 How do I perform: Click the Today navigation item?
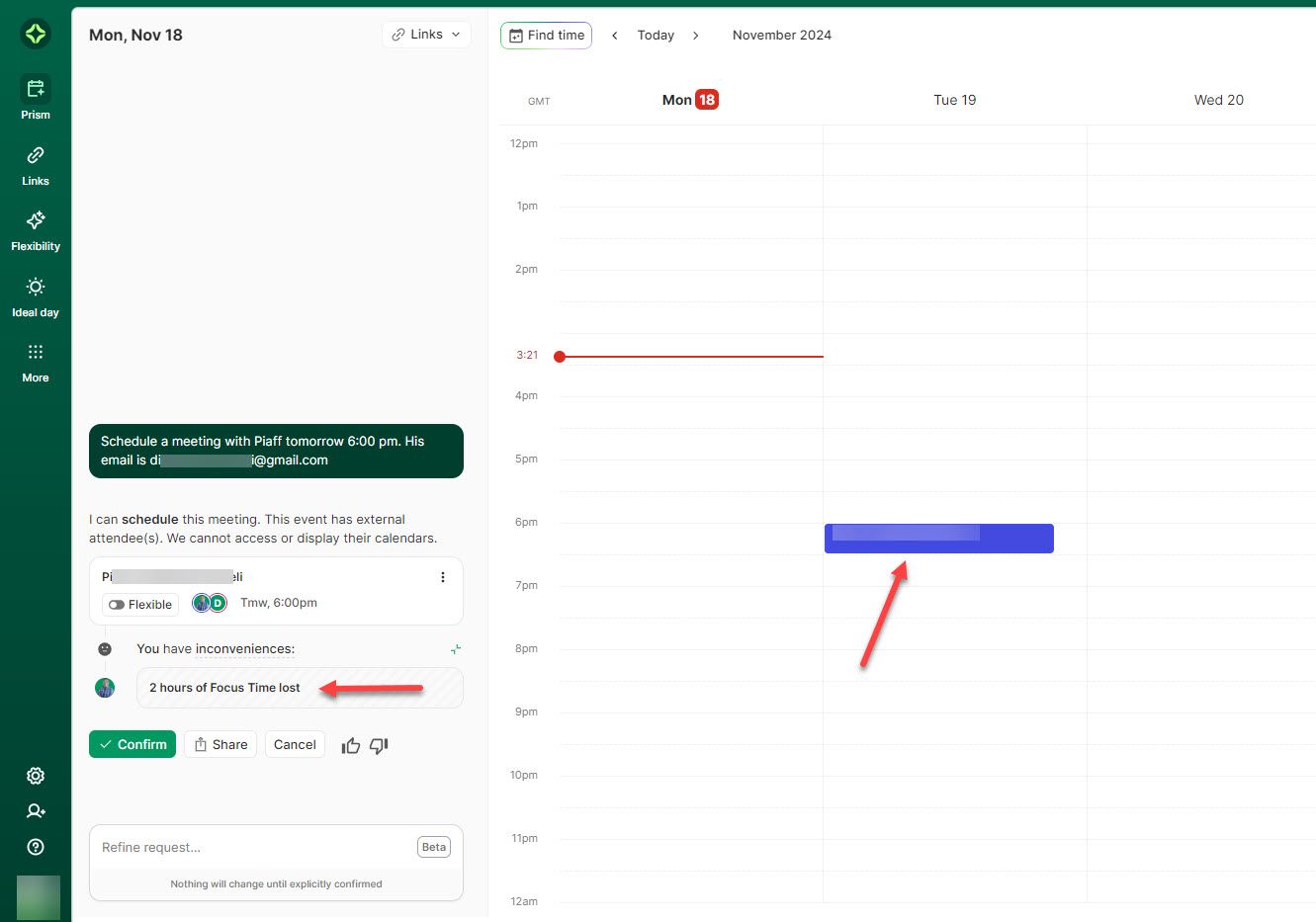point(656,35)
